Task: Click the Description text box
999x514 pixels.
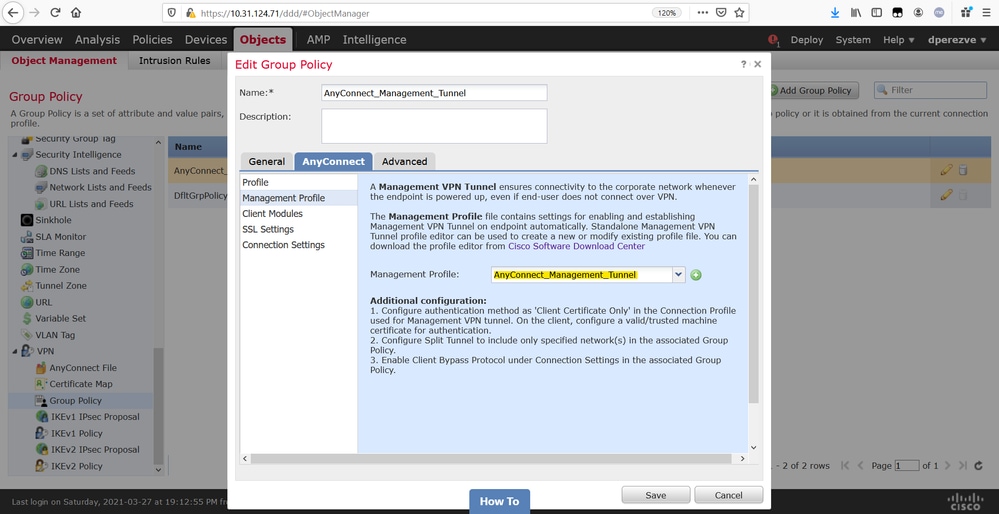Action: 435,126
